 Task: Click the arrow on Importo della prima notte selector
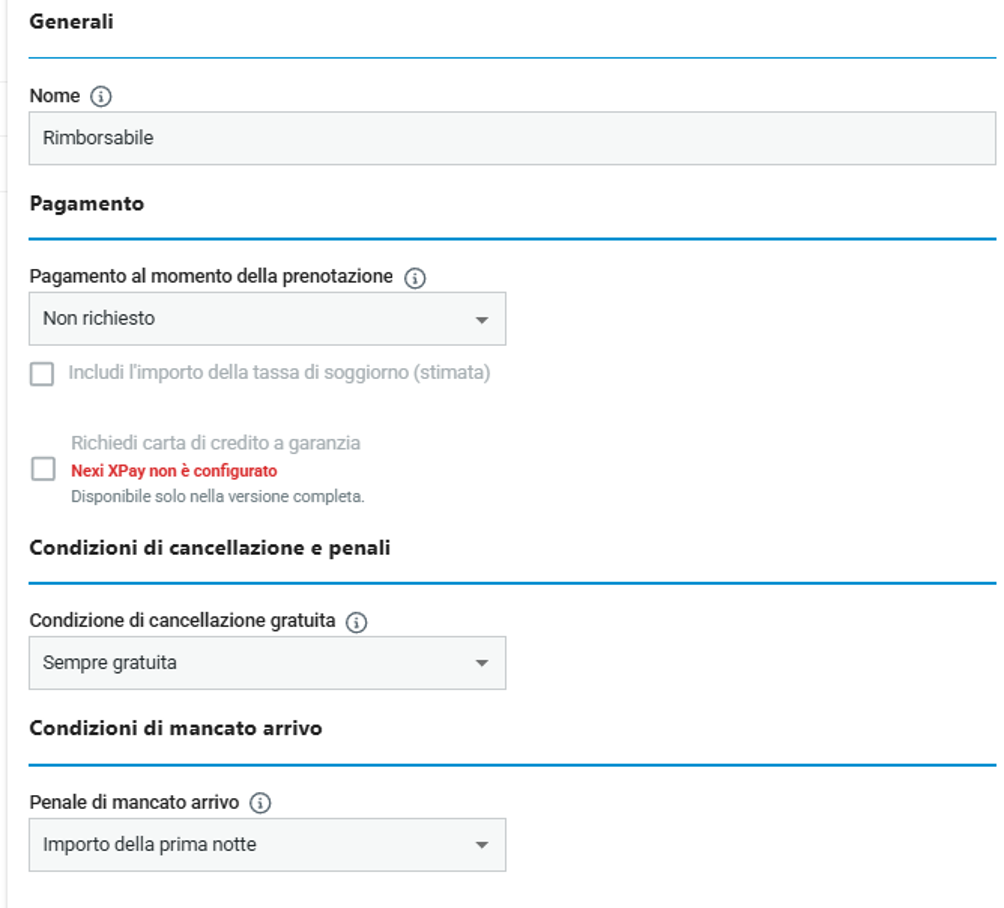tap(482, 845)
